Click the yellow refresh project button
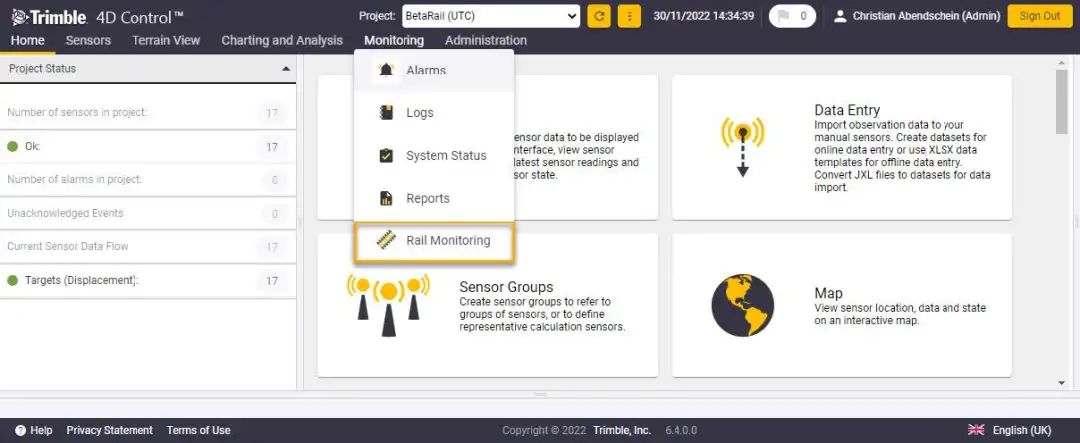 pos(599,17)
